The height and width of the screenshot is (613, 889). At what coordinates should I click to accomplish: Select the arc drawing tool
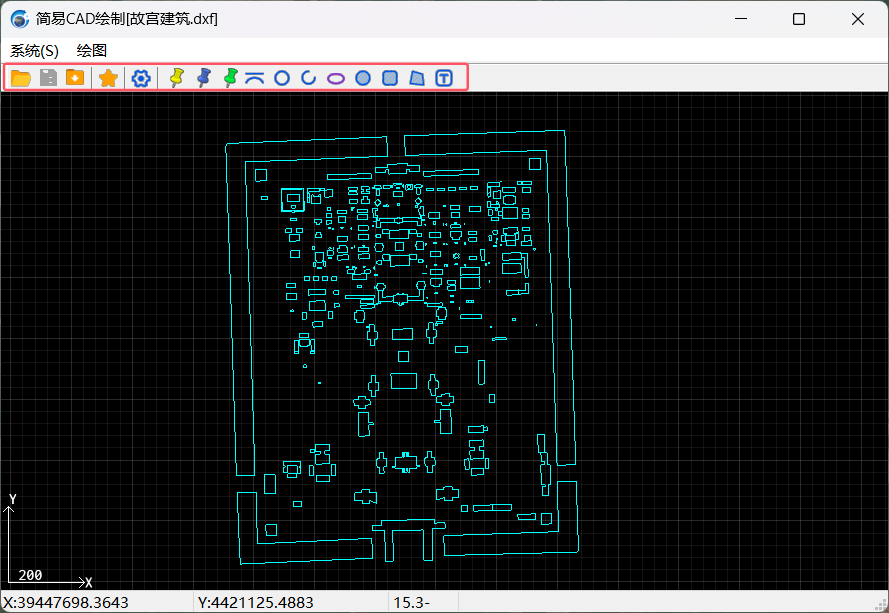[x=308, y=78]
